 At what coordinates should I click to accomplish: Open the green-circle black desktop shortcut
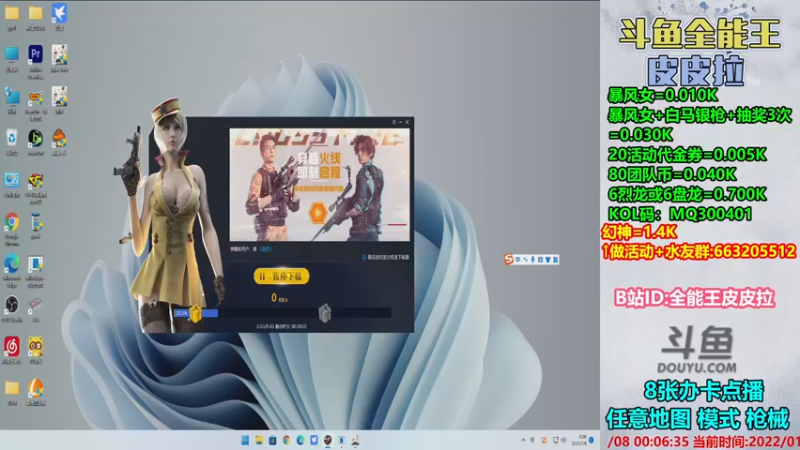(35, 138)
